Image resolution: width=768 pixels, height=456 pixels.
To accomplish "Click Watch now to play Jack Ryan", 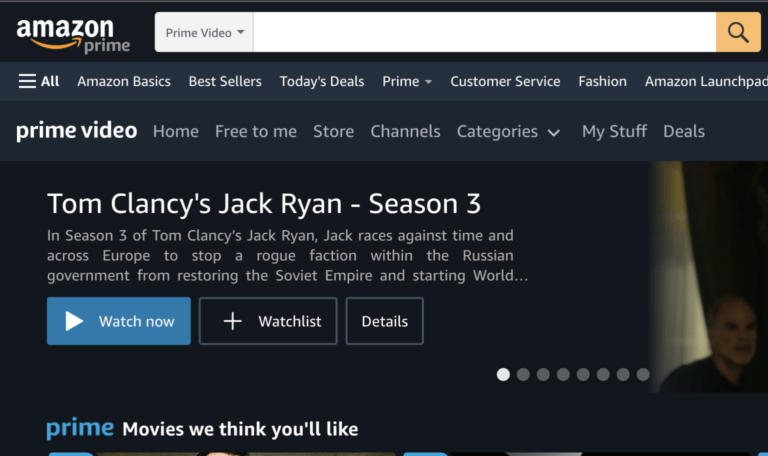I will click(x=119, y=321).
